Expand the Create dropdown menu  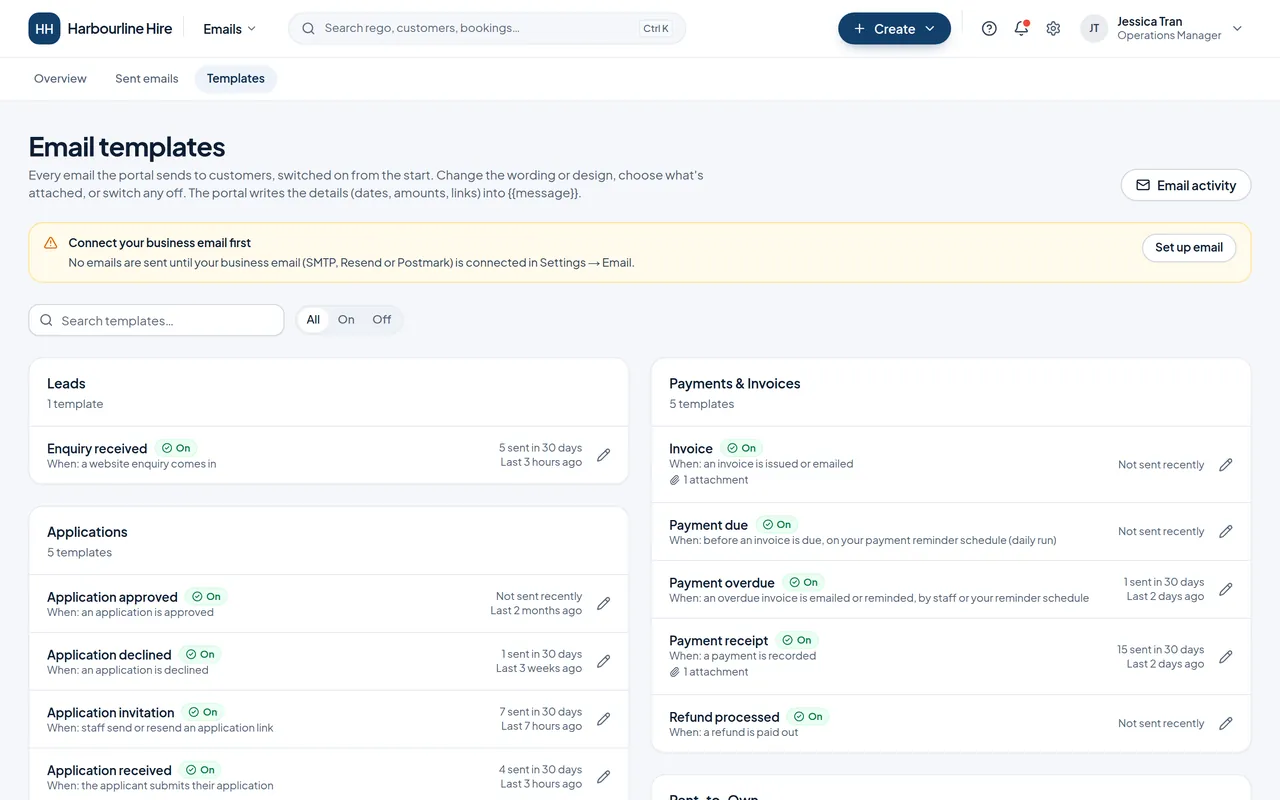click(x=894, y=29)
